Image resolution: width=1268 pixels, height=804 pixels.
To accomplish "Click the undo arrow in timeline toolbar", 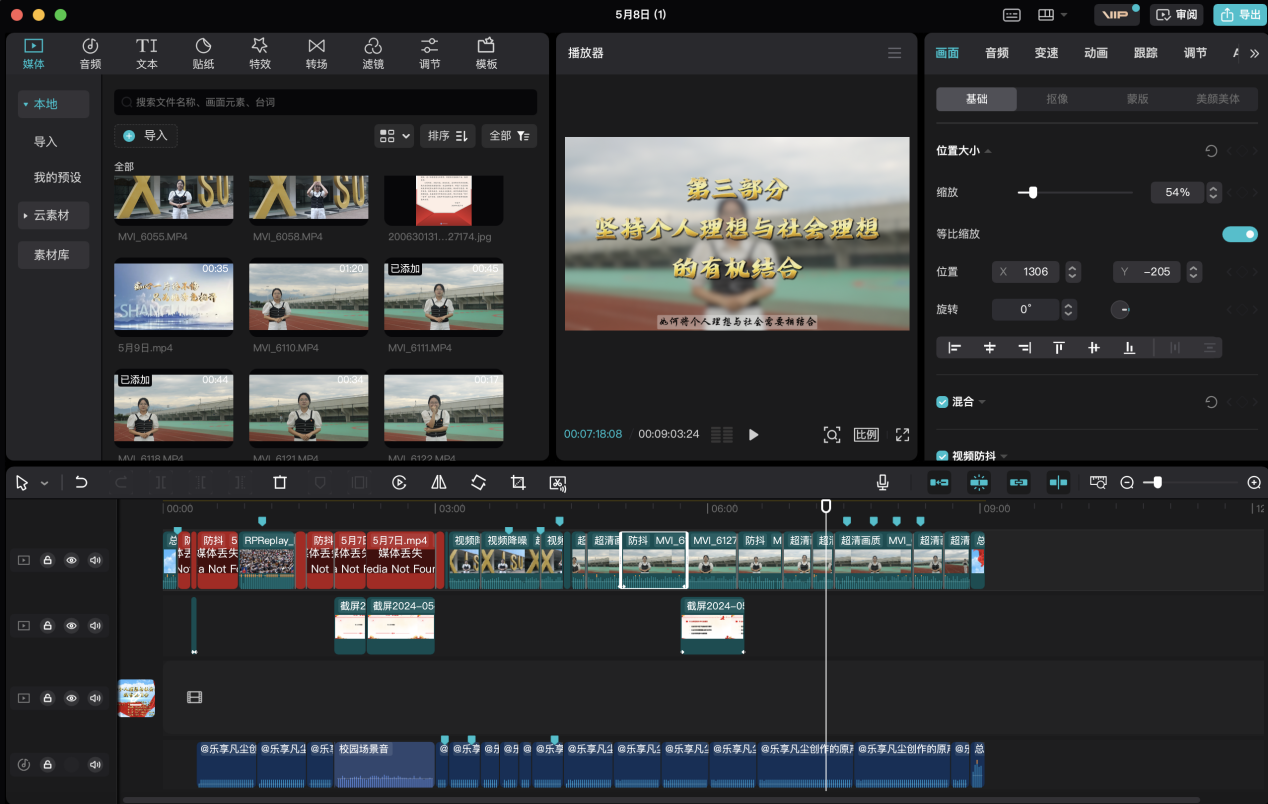I will click(81, 482).
